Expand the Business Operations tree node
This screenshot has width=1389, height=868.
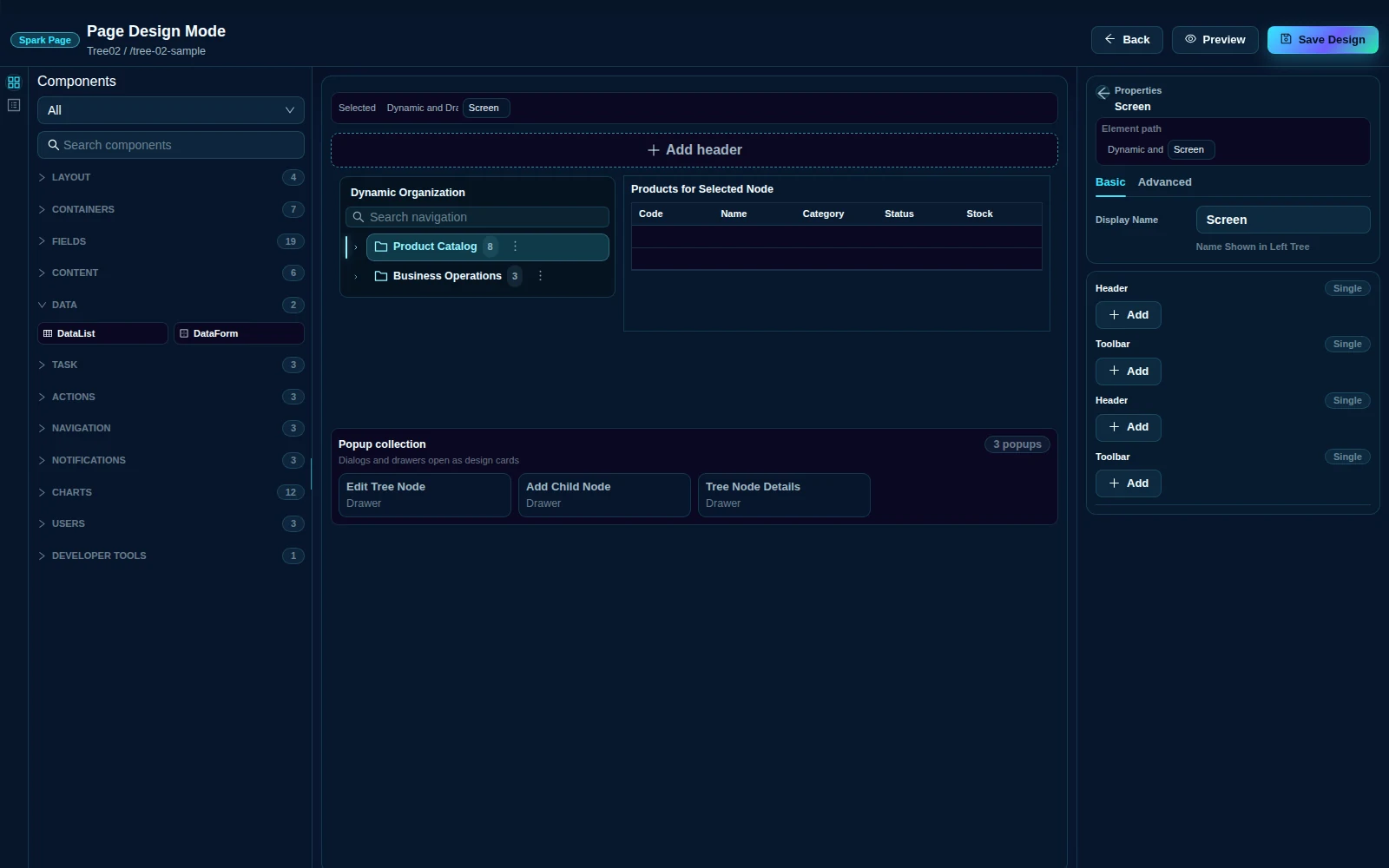pyautogui.click(x=356, y=277)
